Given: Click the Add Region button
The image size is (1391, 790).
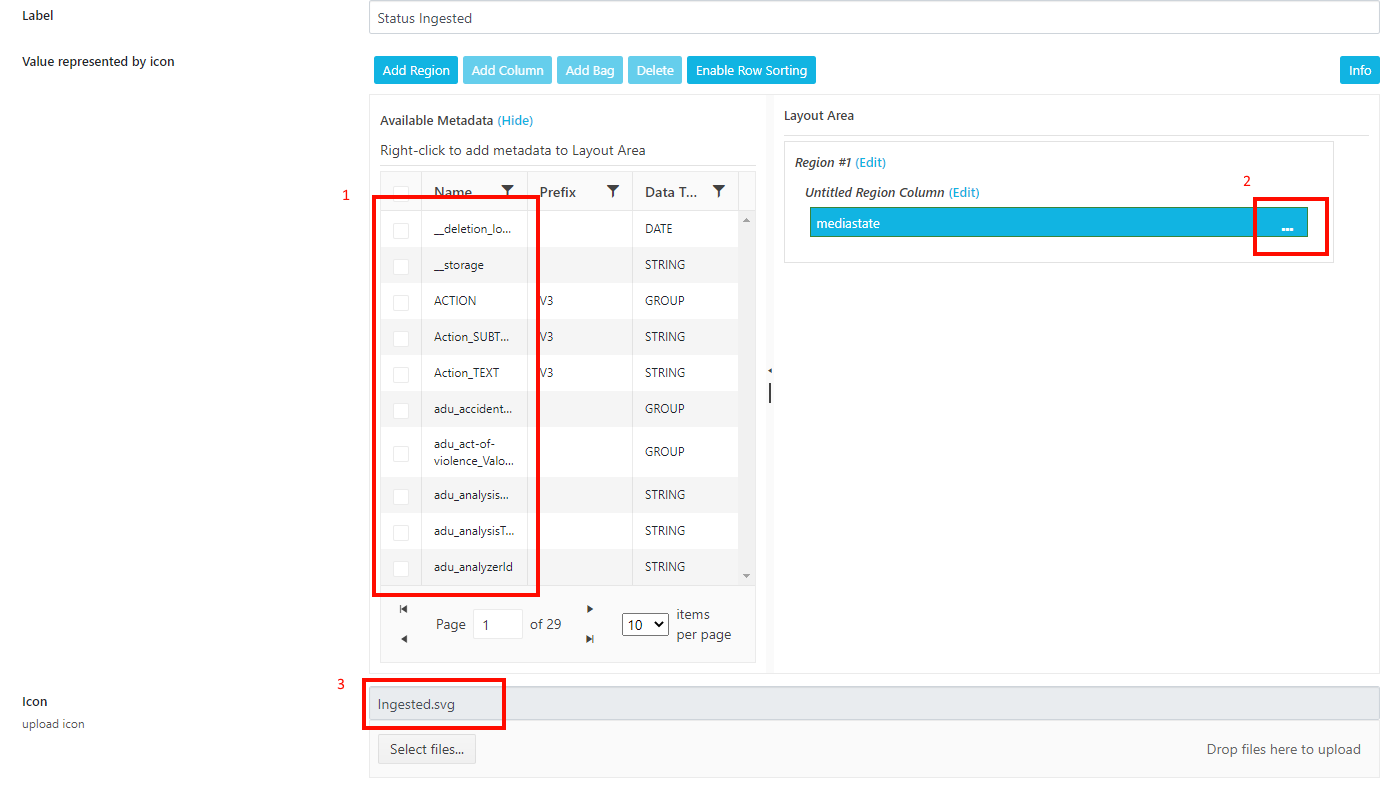Looking at the screenshot, I should pyautogui.click(x=416, y=70).
